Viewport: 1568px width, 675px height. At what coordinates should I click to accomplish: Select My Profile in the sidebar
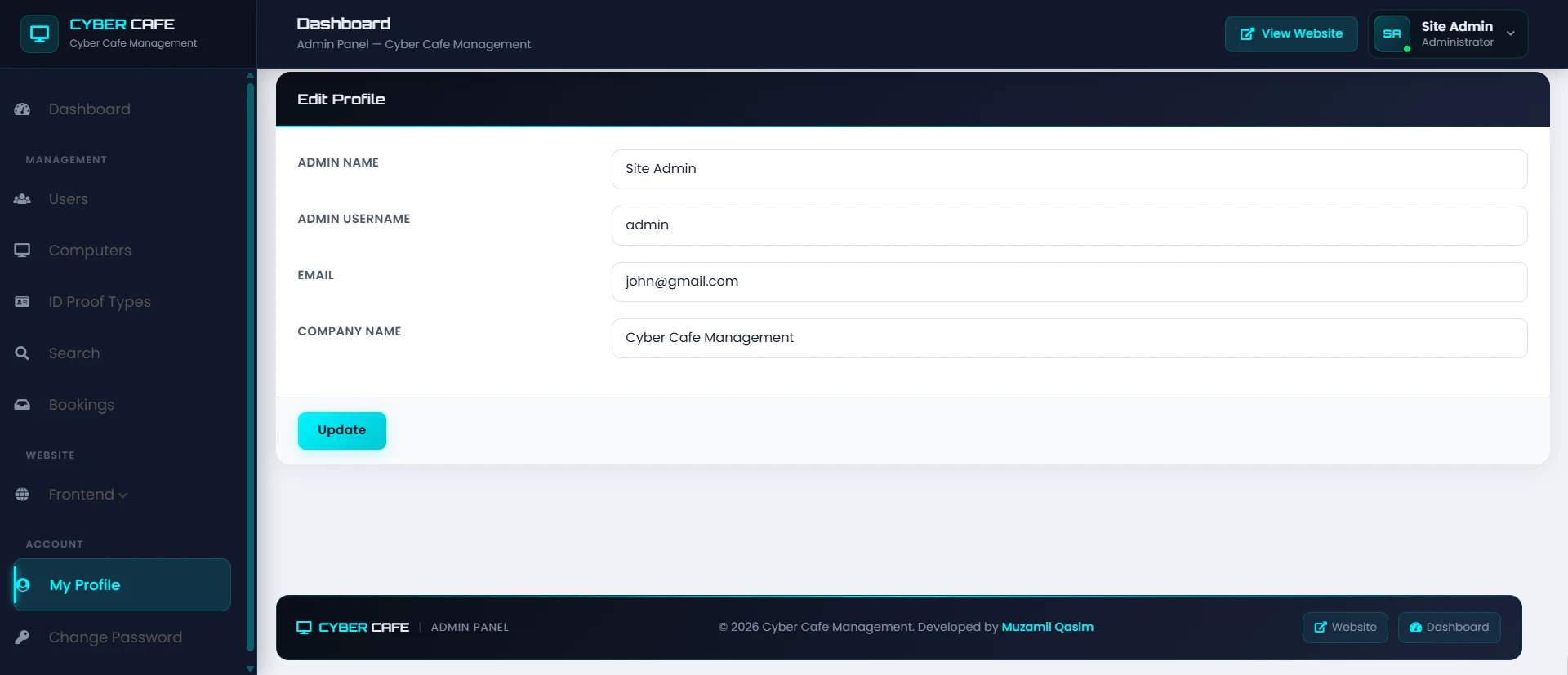point(122,585)
